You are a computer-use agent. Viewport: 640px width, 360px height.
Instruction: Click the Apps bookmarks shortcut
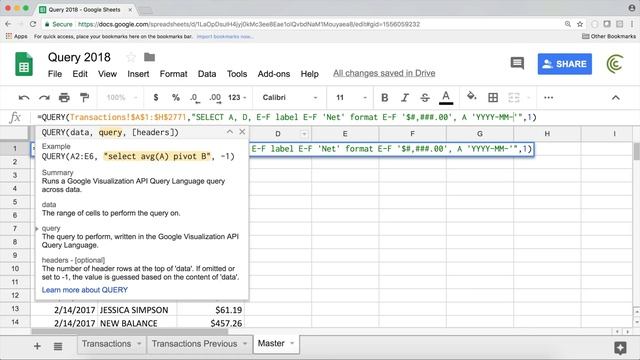tap(17, 36)
